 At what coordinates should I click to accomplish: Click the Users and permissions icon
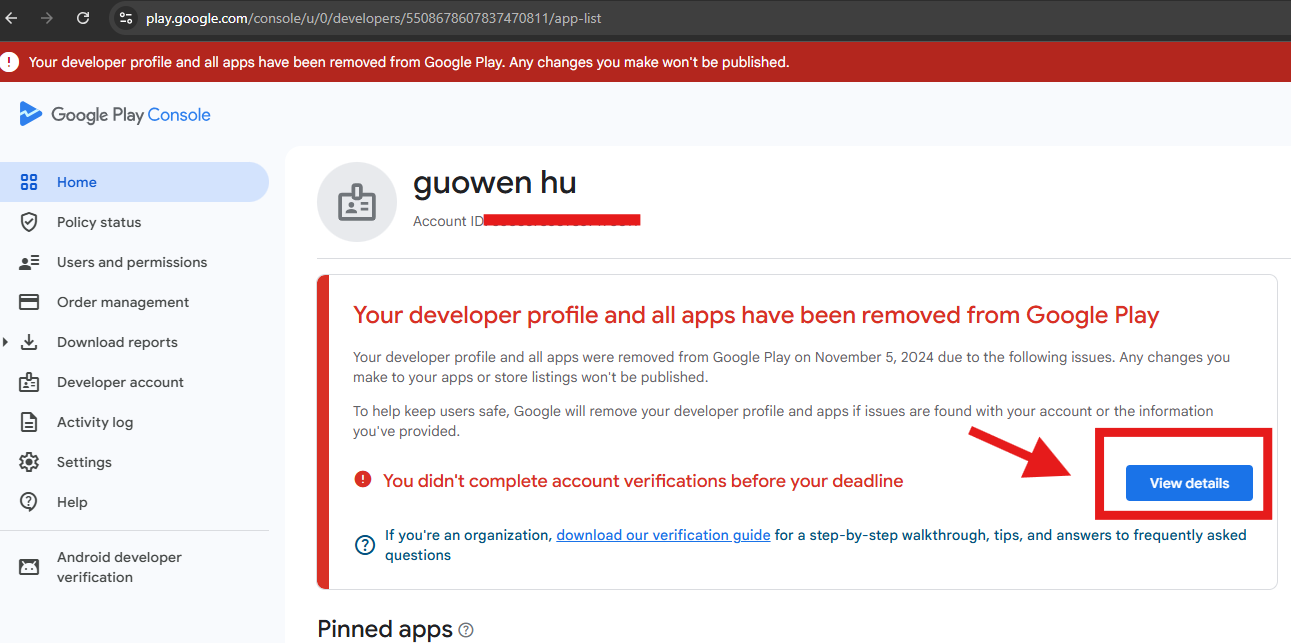(x=29, y=262)
